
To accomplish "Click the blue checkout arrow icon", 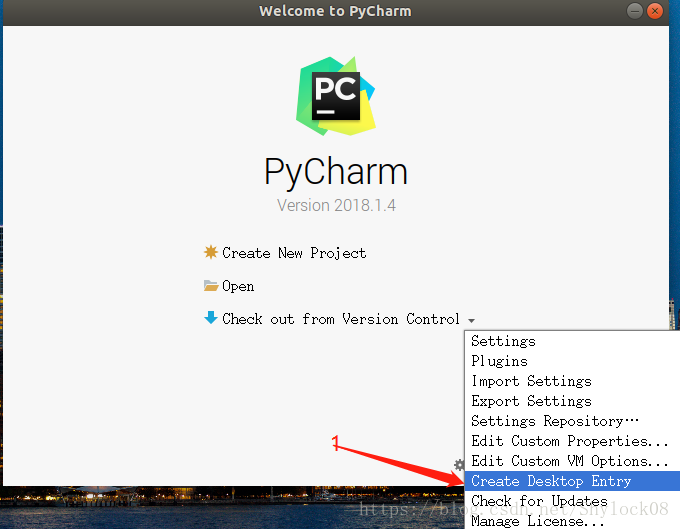I will coord(211,318).
